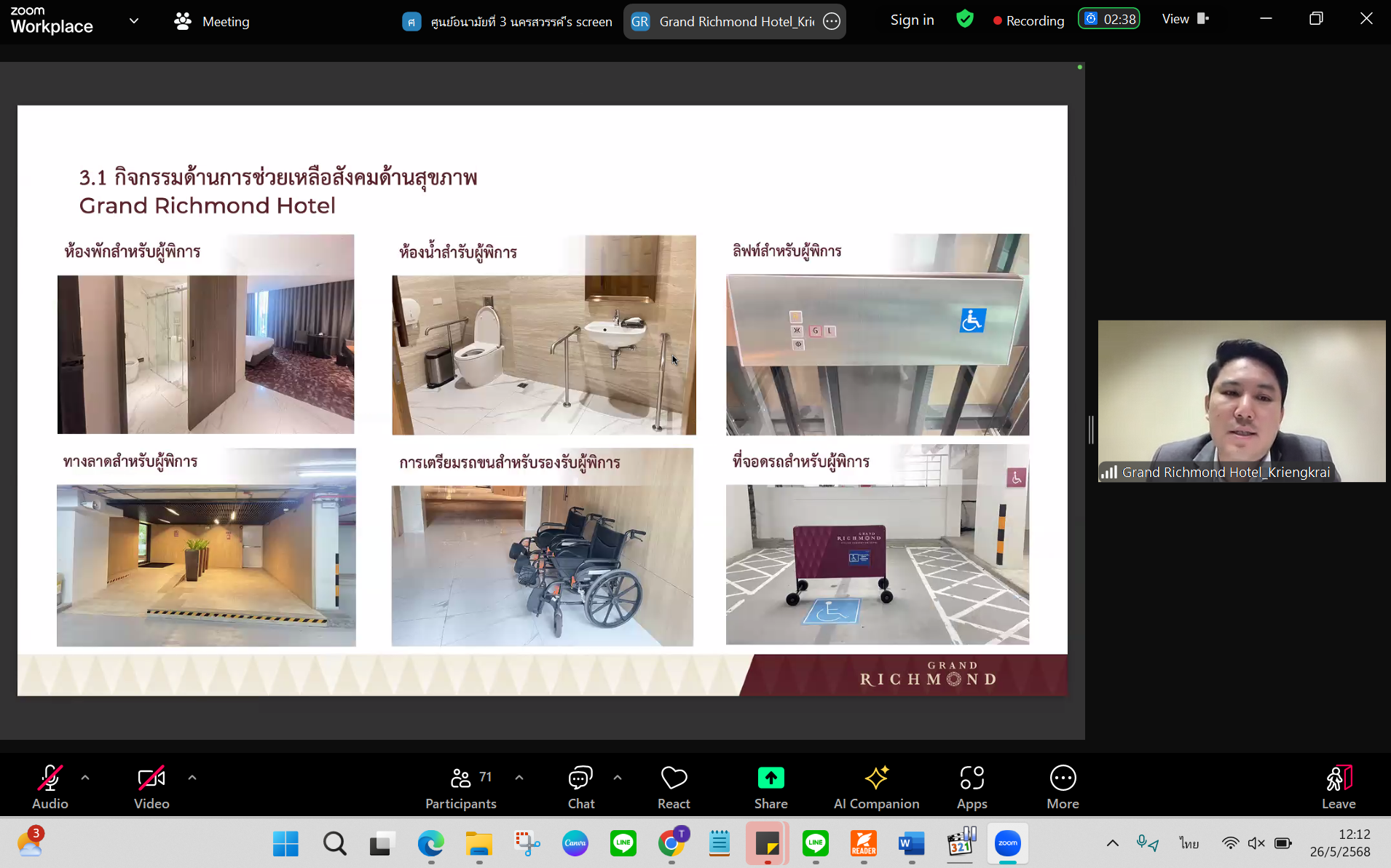
Task: Click the green Share screen button
Action: click(x=771, y=787)
